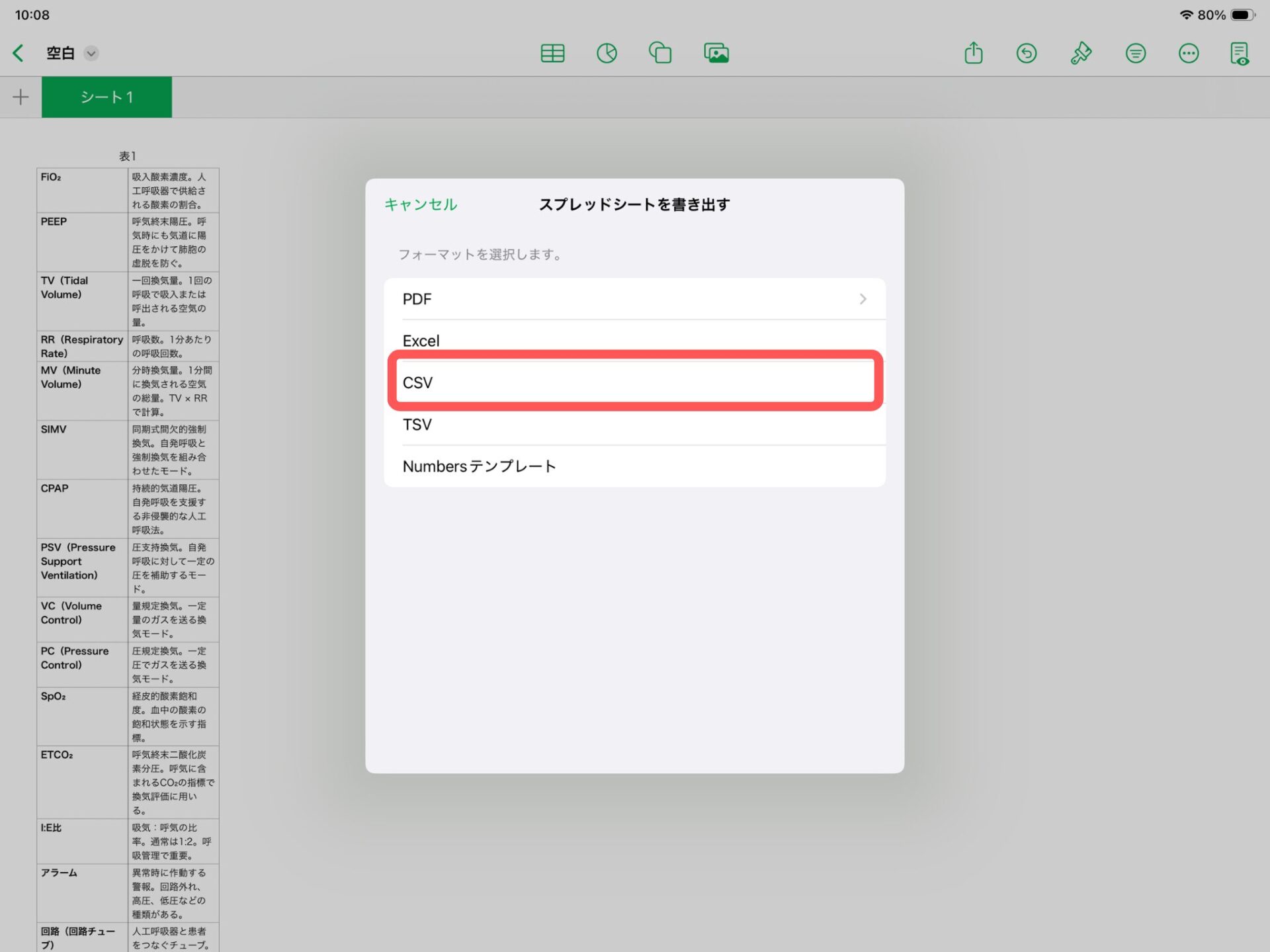This screenshot has width=1270, height=952.
Task: Expand the 空白 document title dropdown
Action: (x=91, y=53)
